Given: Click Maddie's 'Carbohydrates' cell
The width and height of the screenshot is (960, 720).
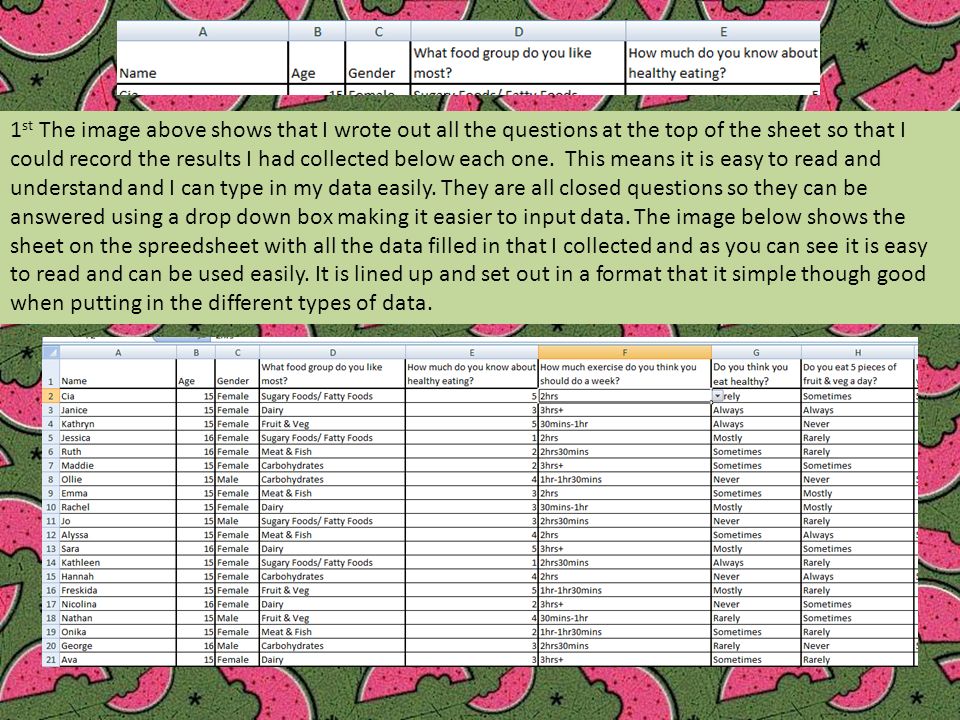Looking at the screenshot, I should click(332, 465).
